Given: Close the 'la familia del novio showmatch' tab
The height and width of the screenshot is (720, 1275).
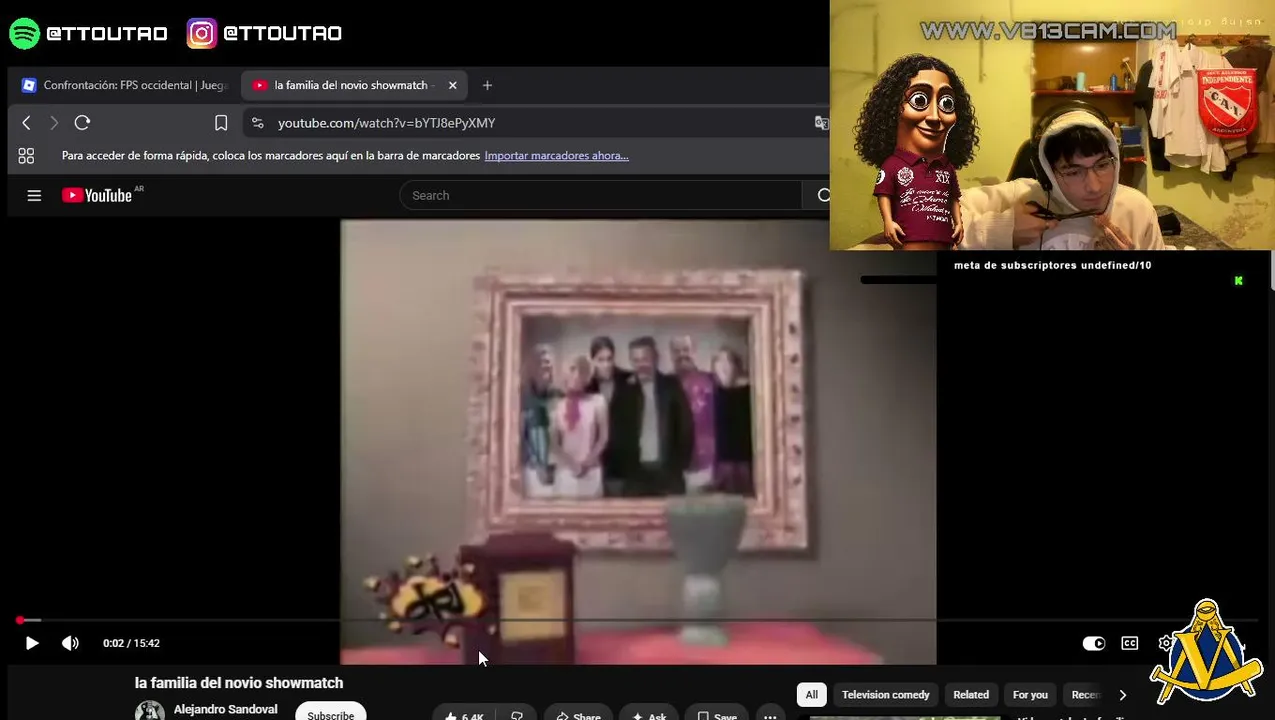Looking at the screenshot, I should pos(452,85).
